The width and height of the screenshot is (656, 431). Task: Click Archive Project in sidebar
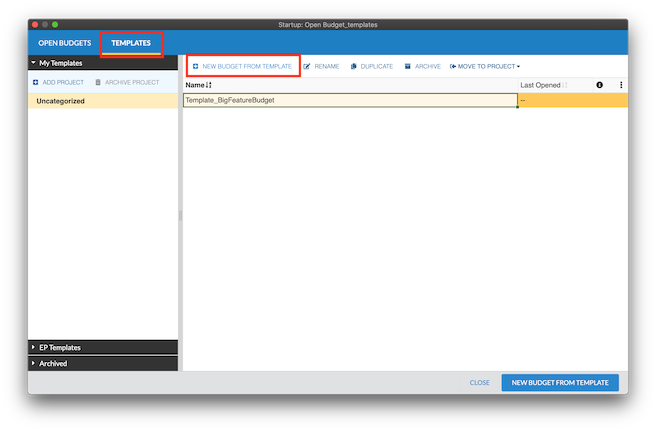coord(127,82)
